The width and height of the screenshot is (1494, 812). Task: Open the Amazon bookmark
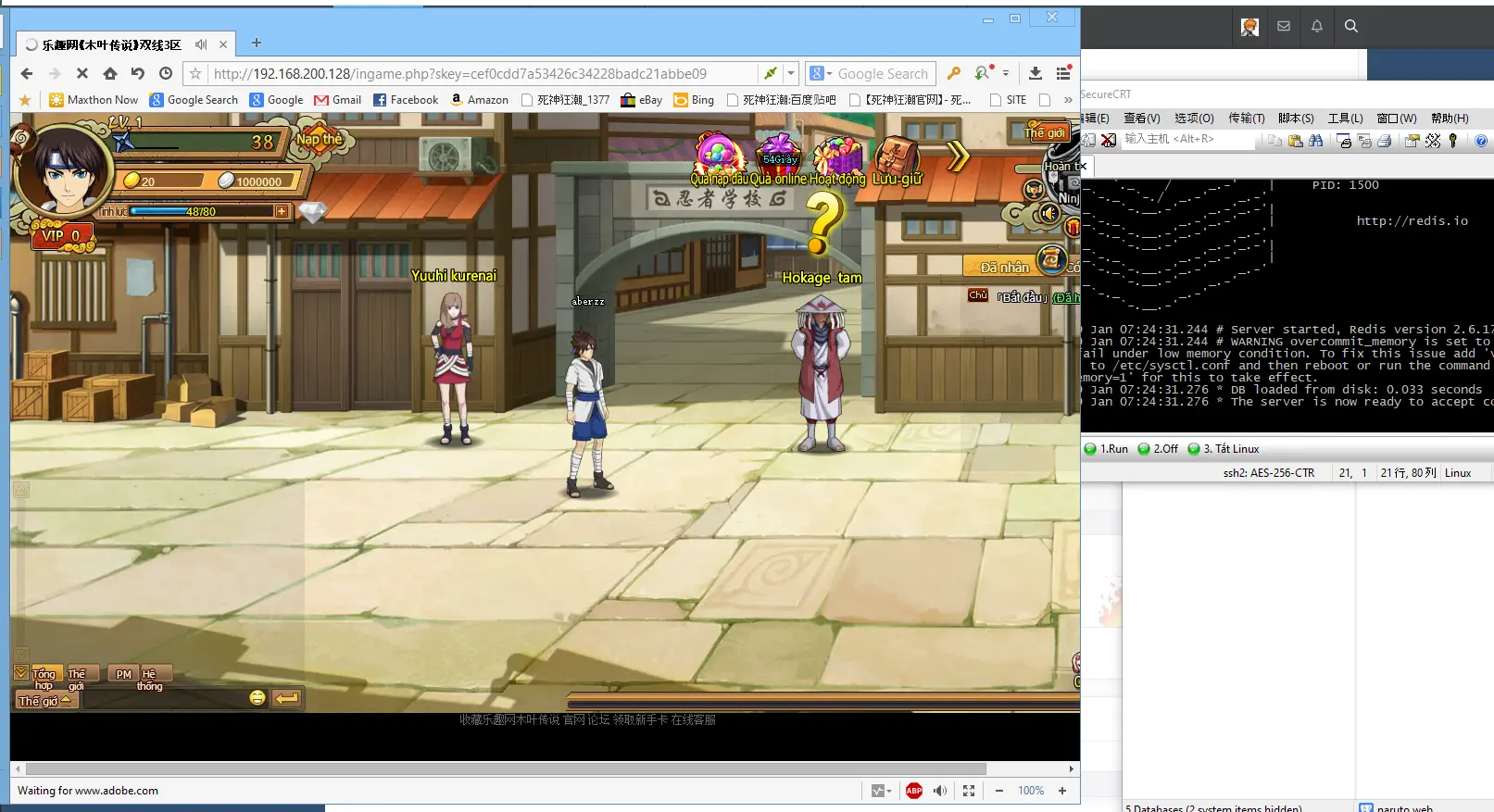pyautogui.click(x=480, y=100)
